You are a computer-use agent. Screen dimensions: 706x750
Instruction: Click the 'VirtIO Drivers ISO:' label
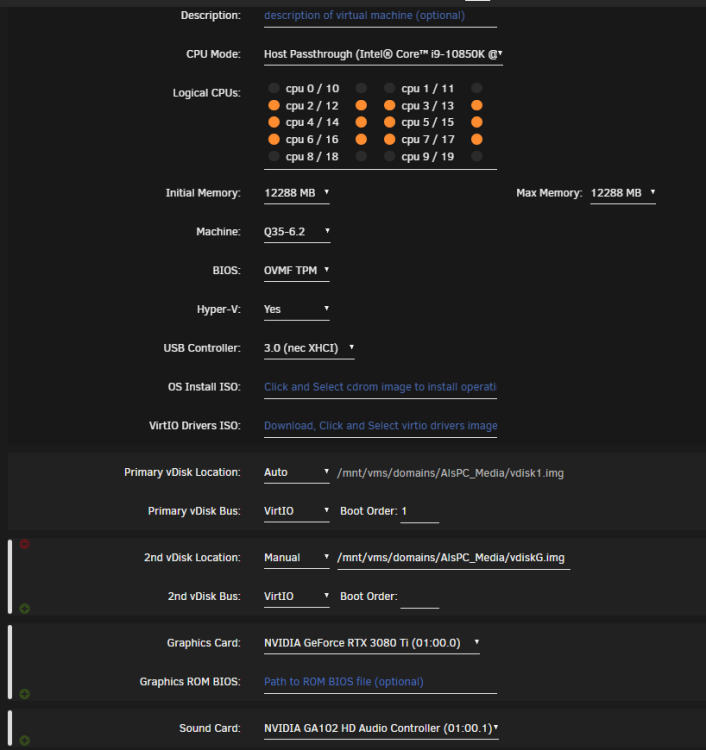pos(195,426)
